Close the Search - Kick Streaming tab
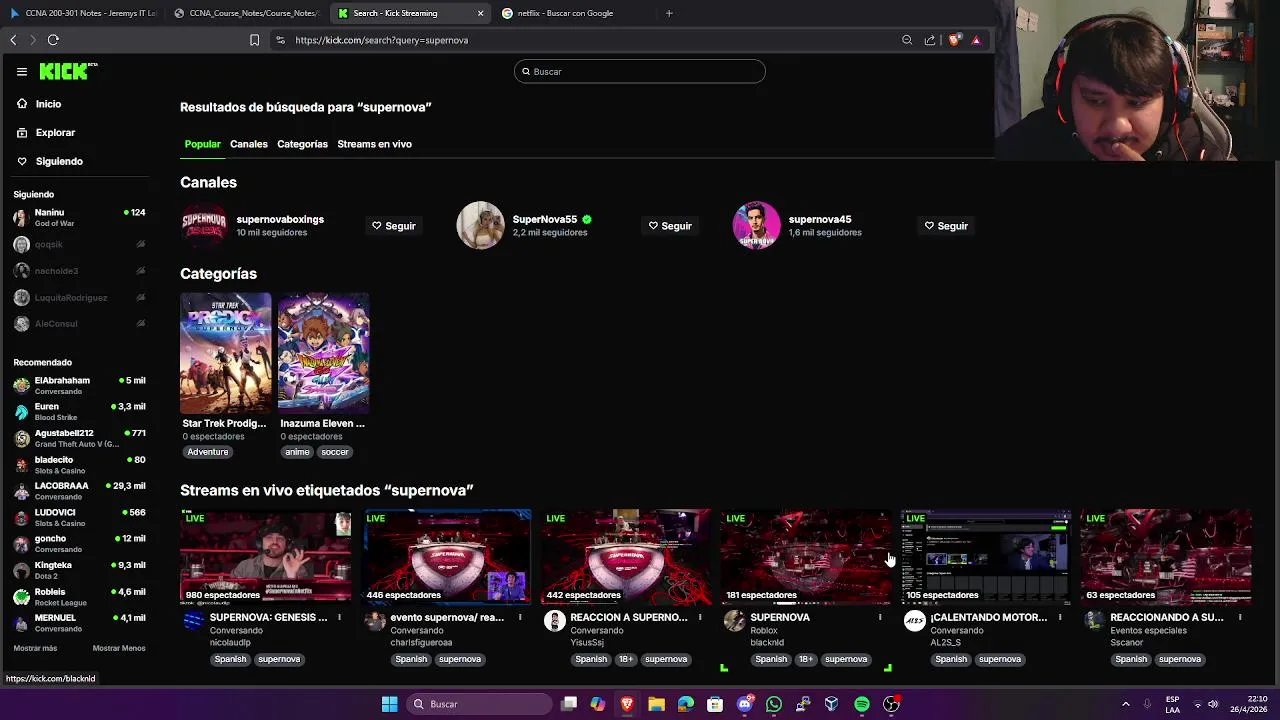 point(480,13)
